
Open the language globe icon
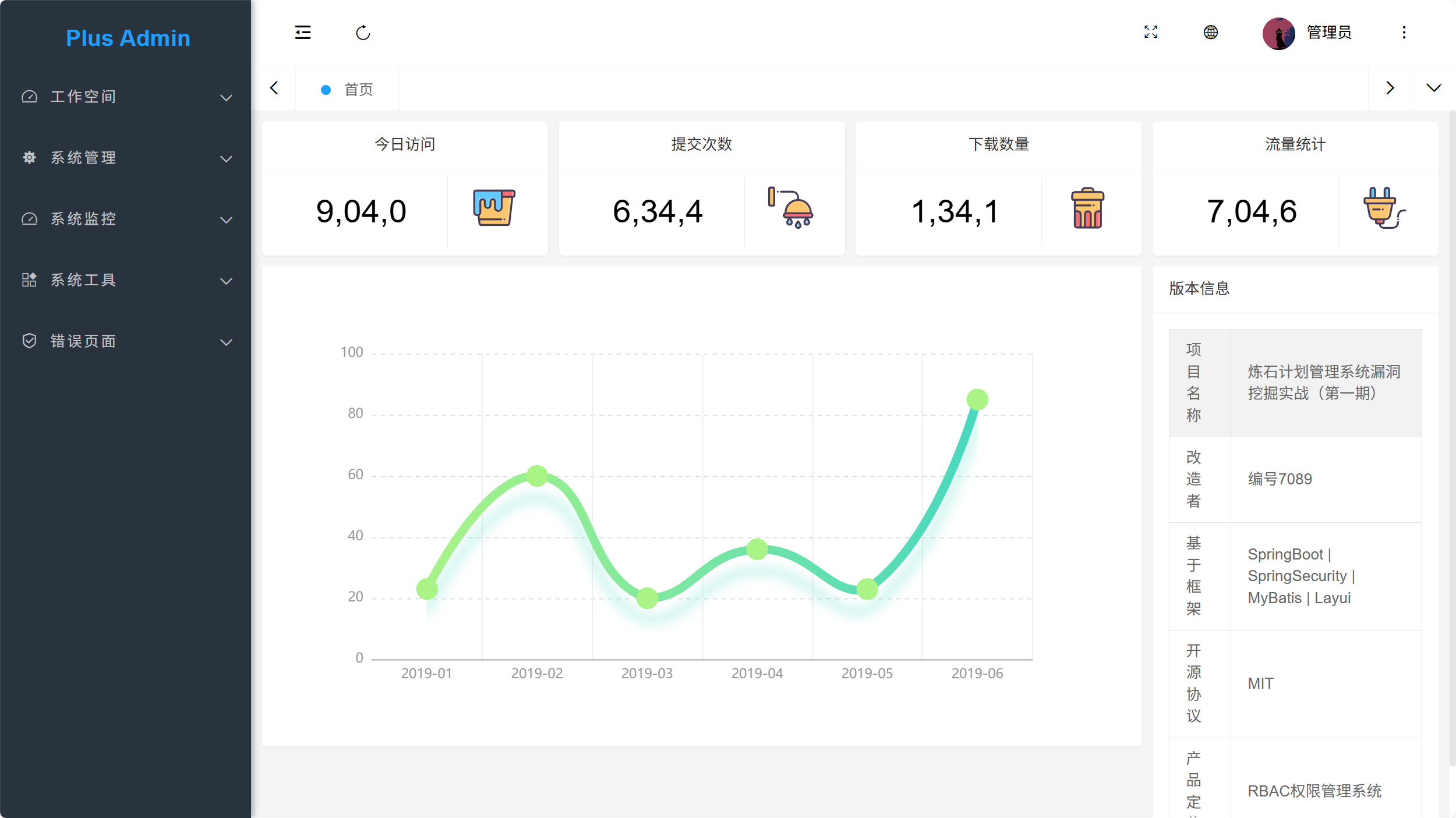click(x=1211, y=33)
